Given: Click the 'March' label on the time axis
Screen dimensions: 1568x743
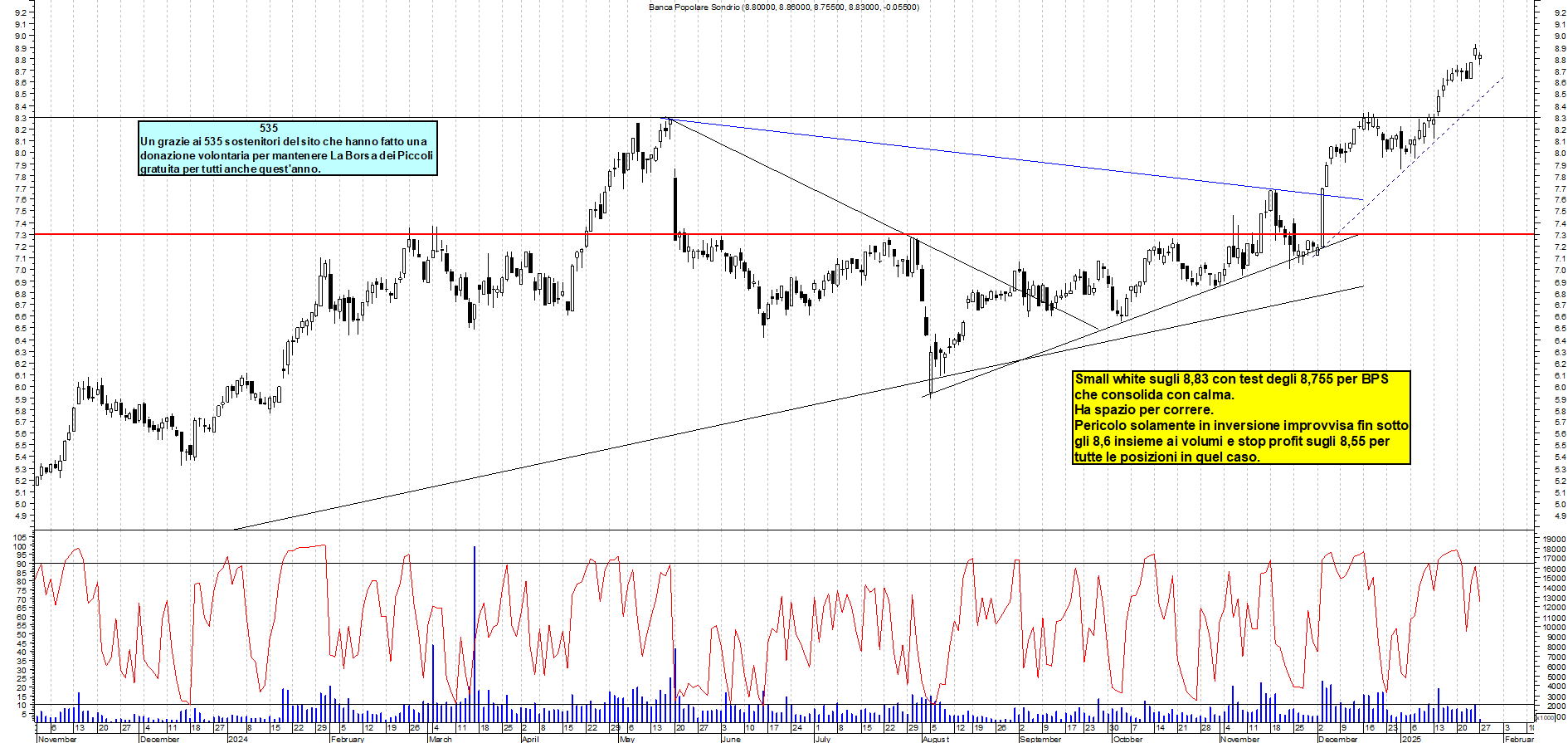Looking at the screenshot, I should click(441, 739).
